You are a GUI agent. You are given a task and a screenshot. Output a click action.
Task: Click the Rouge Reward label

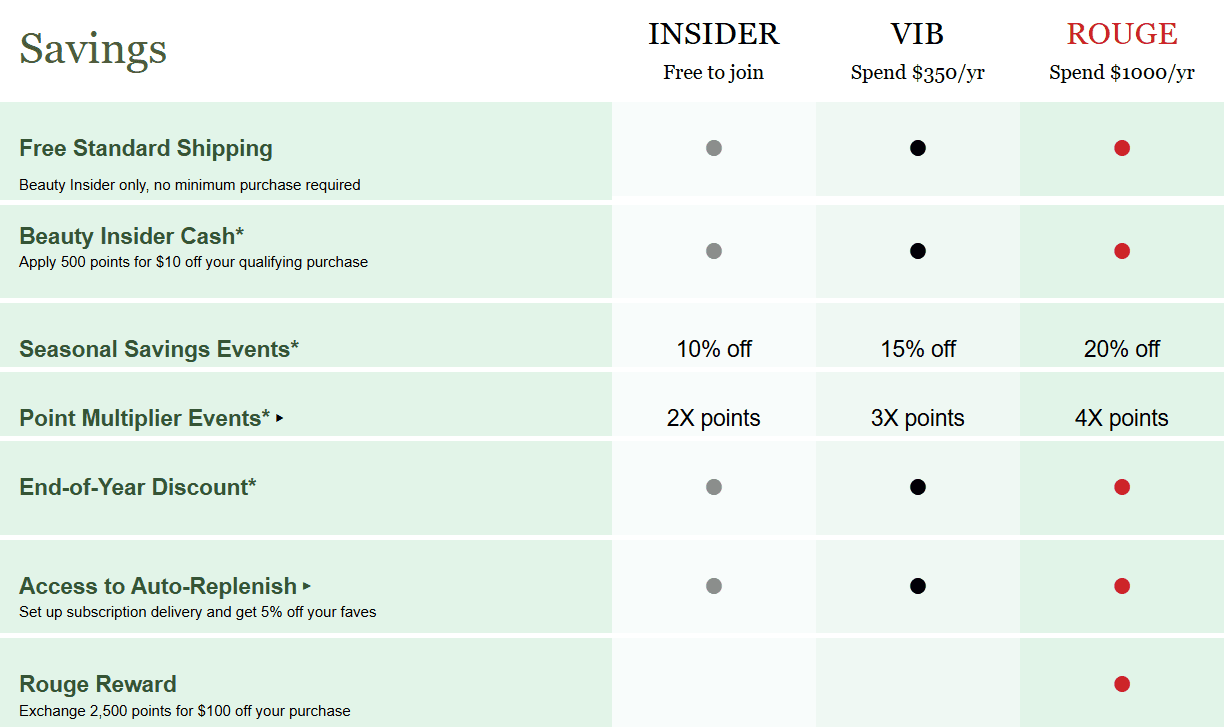pyautogui.click(x=98, y=684)
